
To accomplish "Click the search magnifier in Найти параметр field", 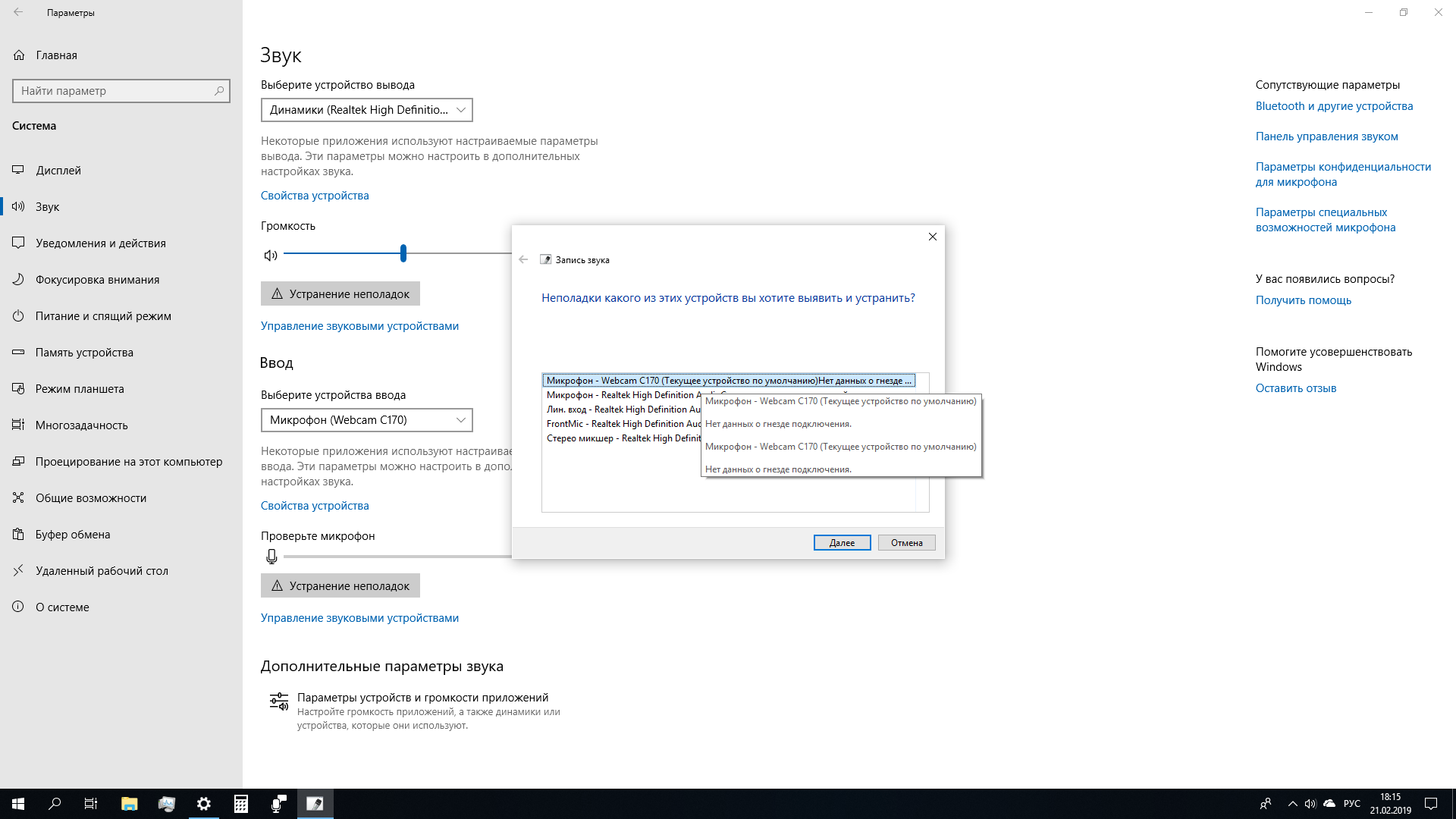I will pos(219,91).
